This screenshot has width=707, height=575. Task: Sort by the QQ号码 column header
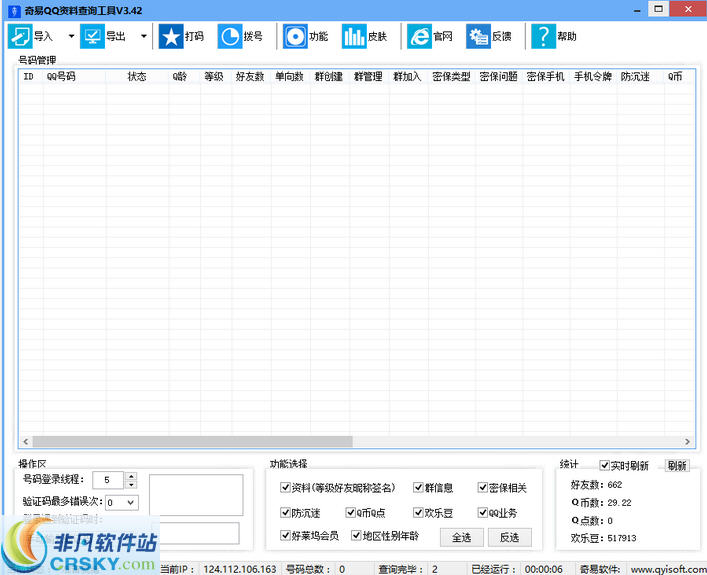[75, 77]
